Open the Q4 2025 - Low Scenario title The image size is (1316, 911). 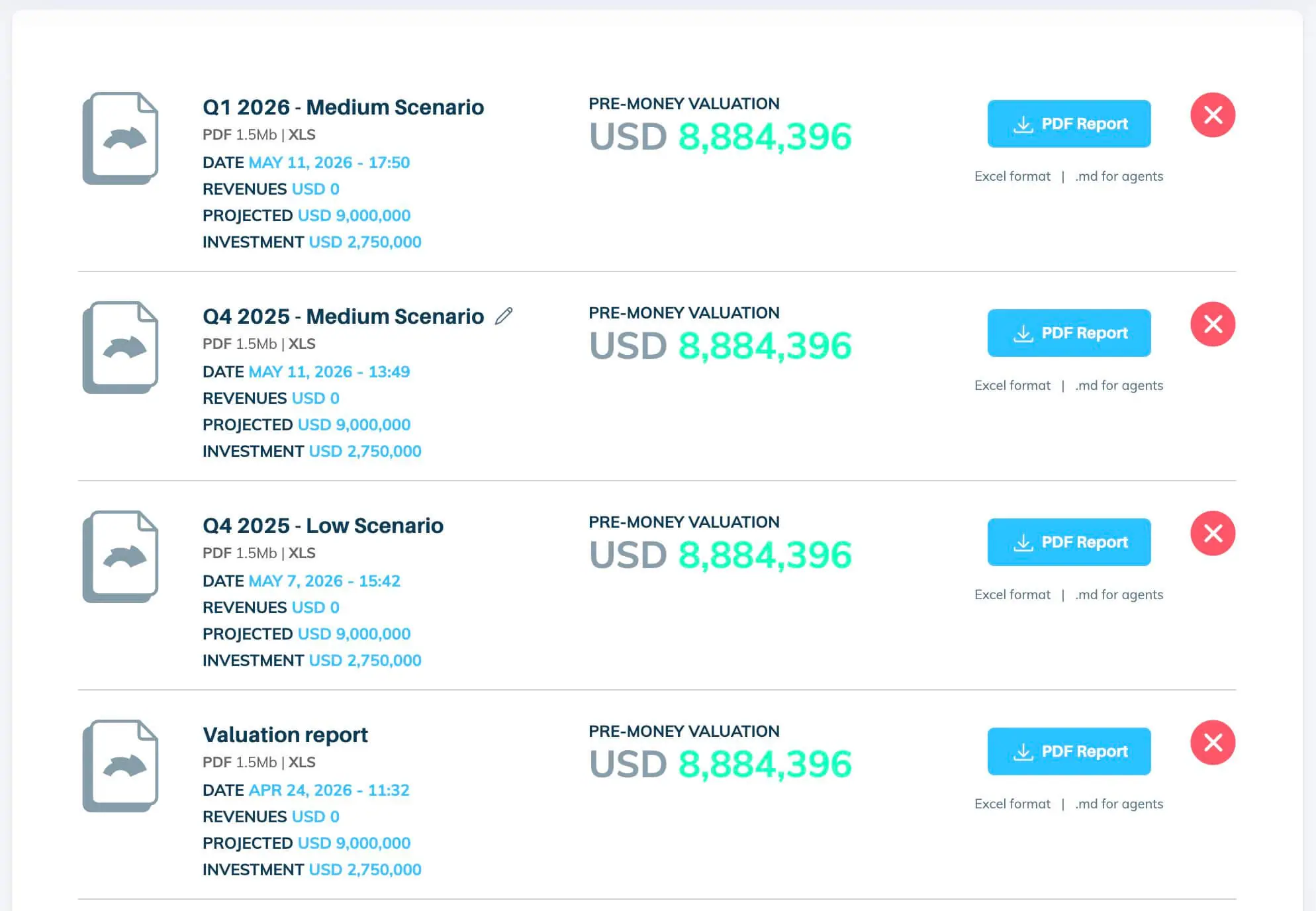click(323, 526)
